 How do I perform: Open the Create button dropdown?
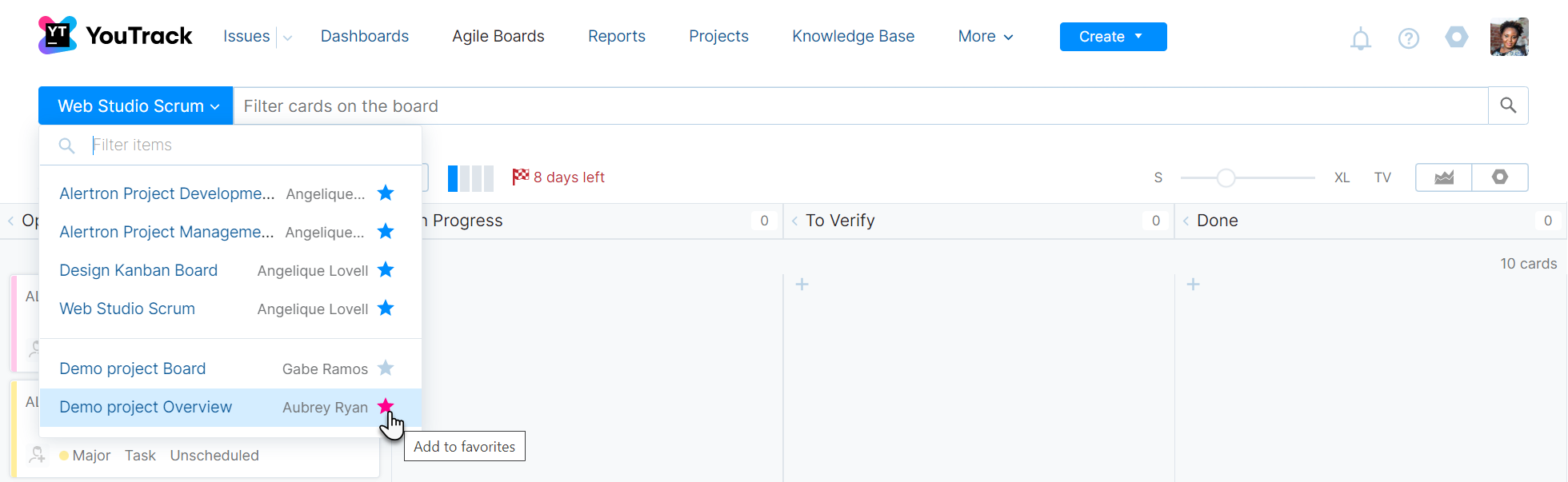[x=1113, y=37]
